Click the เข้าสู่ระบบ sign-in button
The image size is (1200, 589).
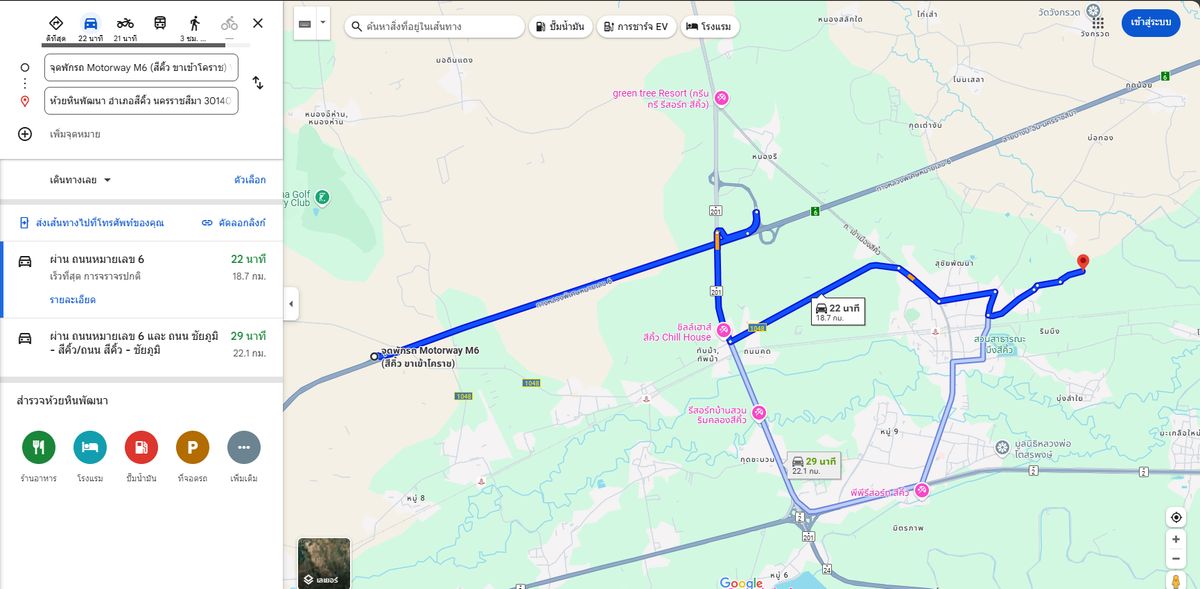[x=1151, y=22]
